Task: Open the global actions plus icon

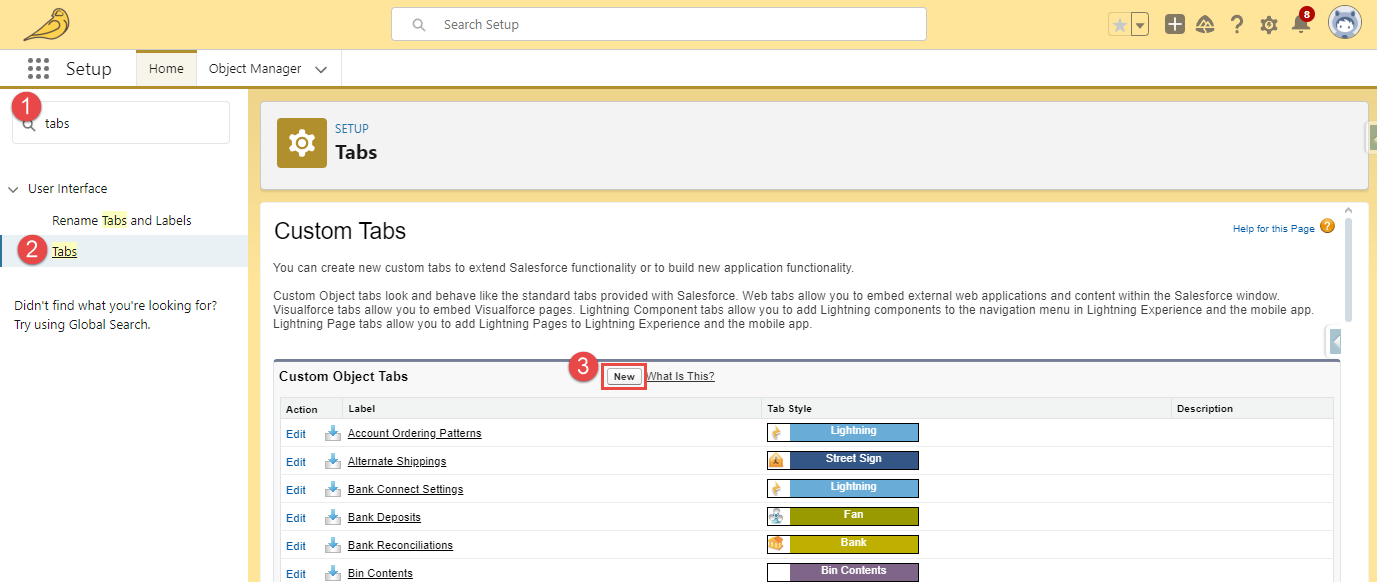Action: [1175, 25]
